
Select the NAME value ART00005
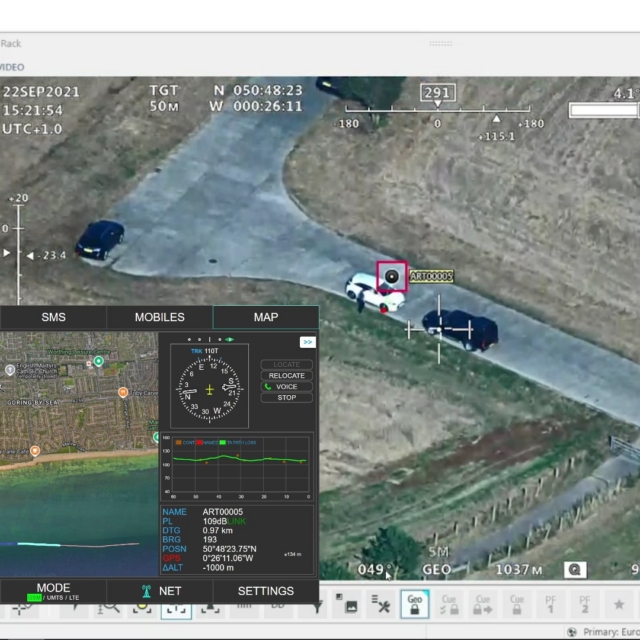(x=222, y=512)
